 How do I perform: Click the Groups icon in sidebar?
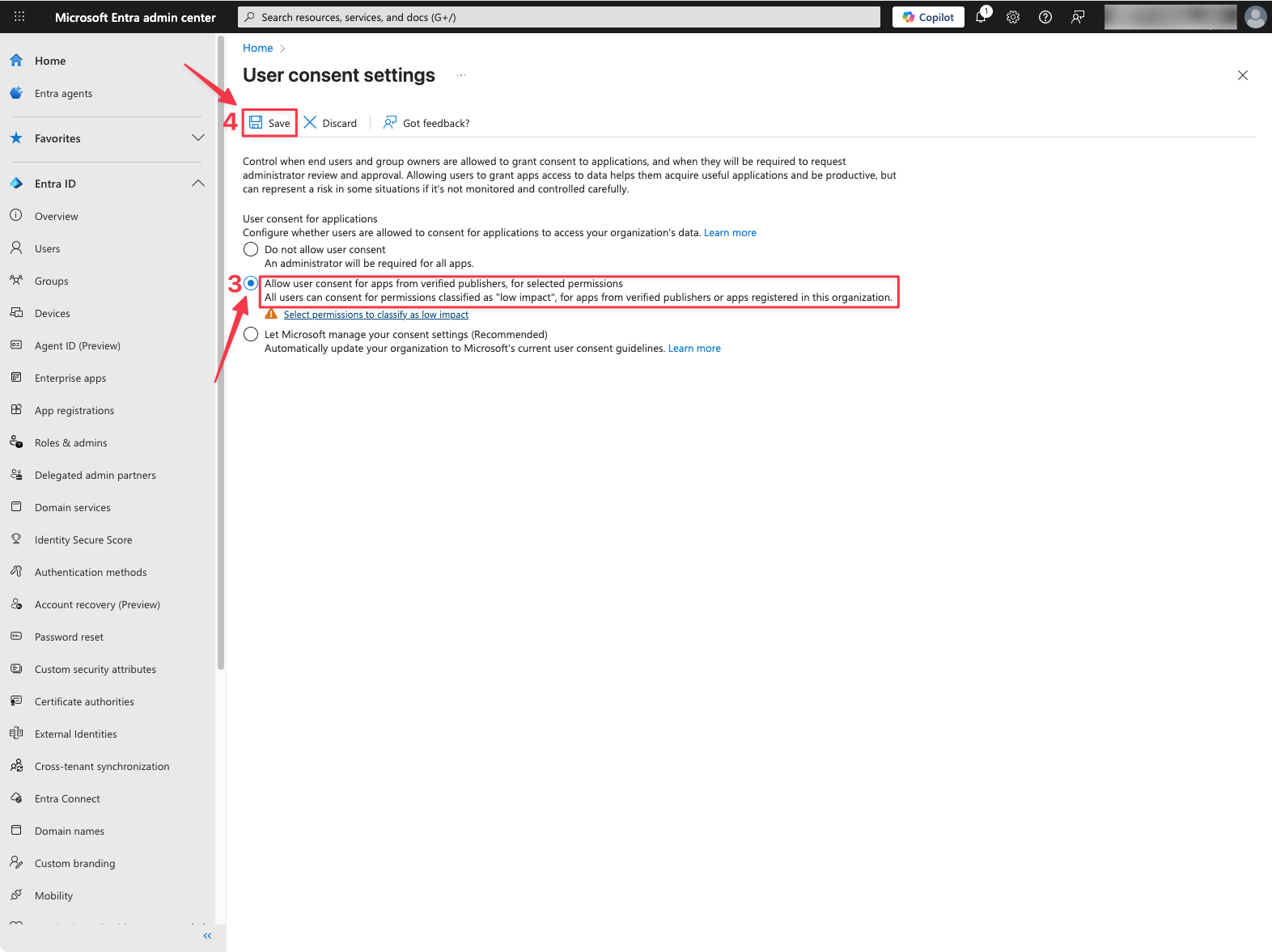[16, 280]
